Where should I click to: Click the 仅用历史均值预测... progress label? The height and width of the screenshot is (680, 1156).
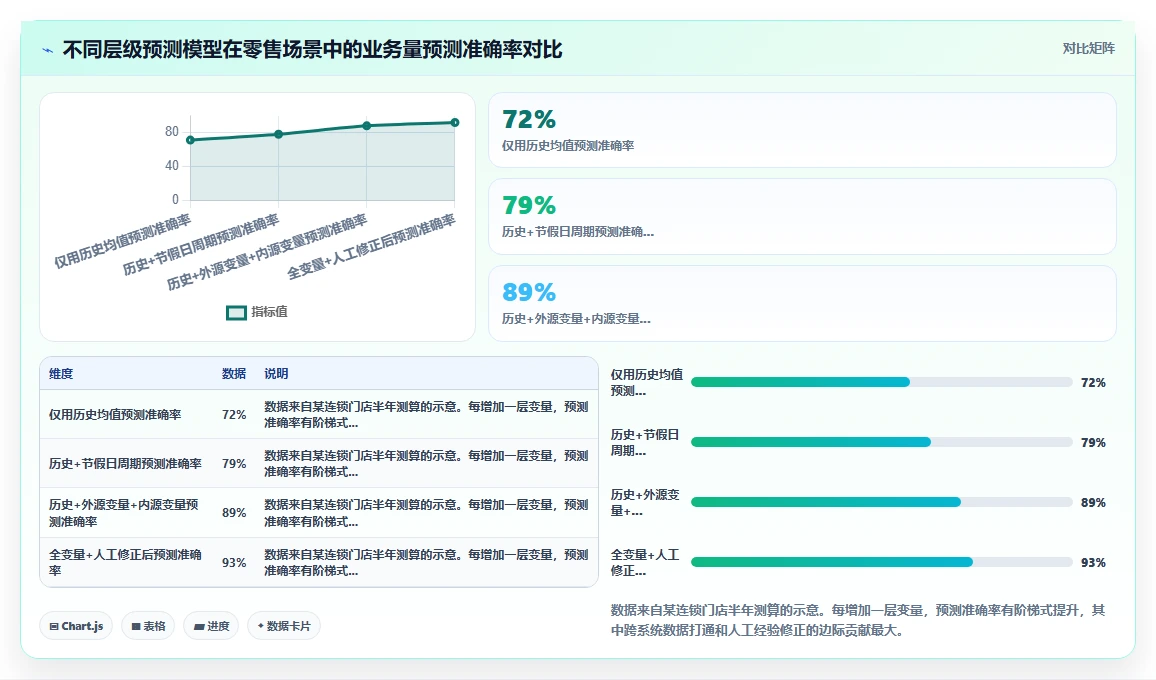point(647,383)
